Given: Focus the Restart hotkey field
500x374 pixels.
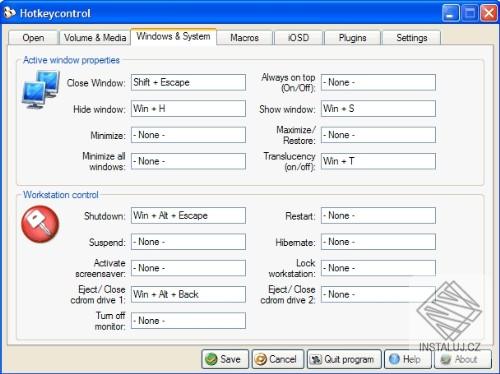Looking at the screenshot, I should tap(378, 216).
